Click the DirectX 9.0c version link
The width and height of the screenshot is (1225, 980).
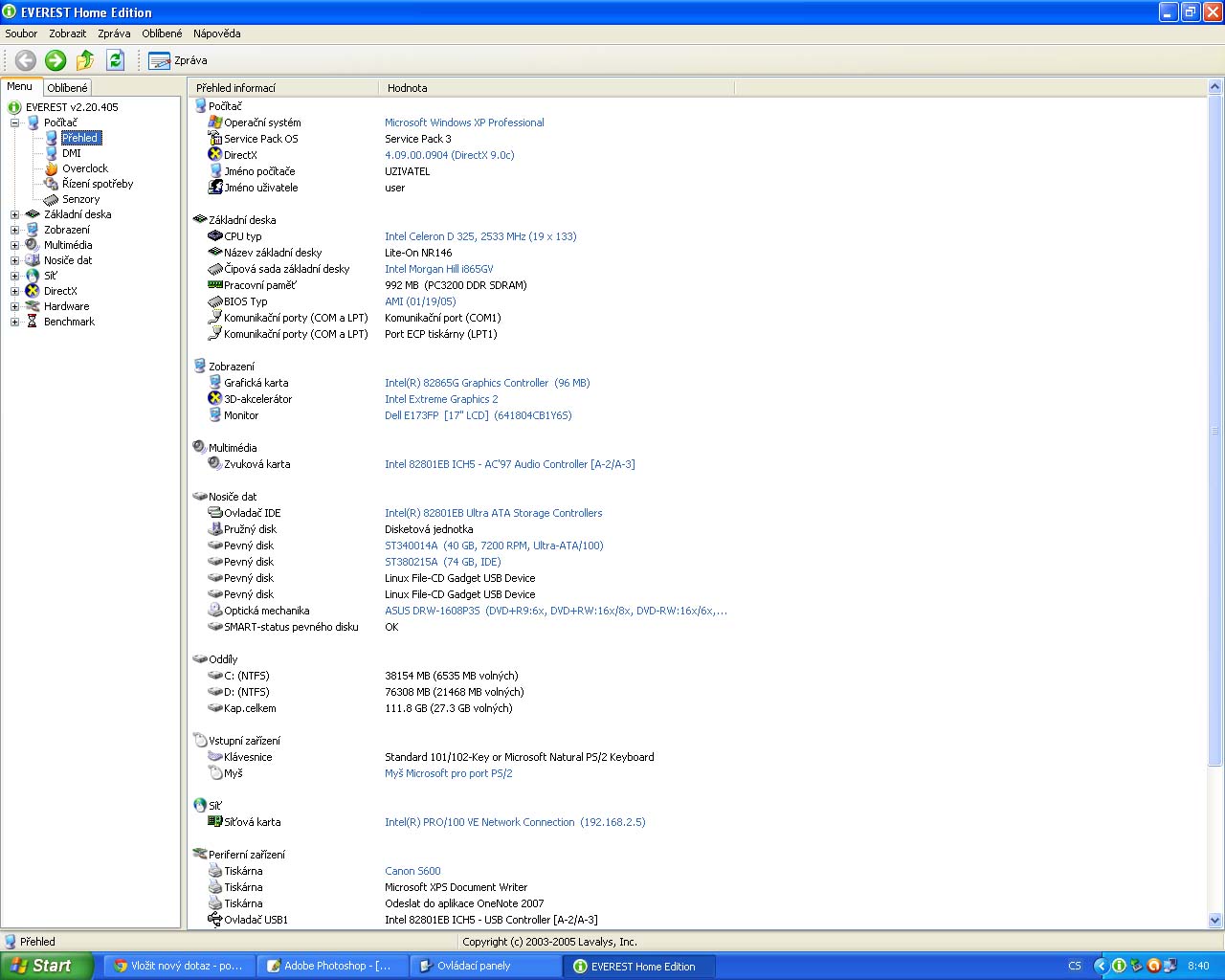[450, 155]
